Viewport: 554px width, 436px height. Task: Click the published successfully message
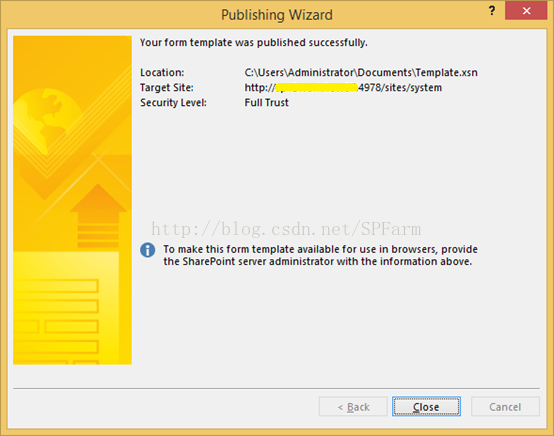coord(254,42)
